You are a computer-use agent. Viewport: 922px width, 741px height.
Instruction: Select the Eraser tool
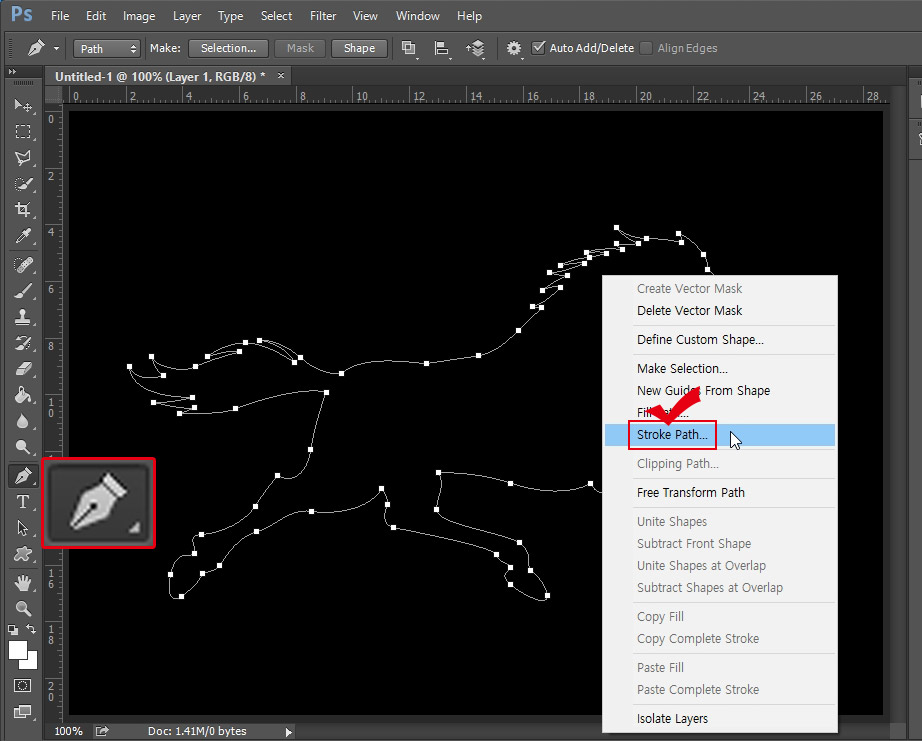click(23, 369)
